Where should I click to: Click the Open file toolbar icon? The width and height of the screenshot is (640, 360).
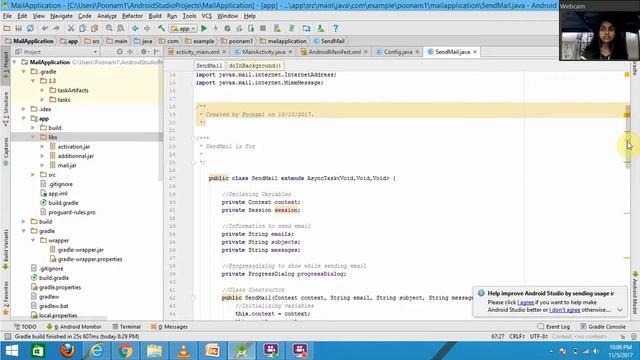7,28
